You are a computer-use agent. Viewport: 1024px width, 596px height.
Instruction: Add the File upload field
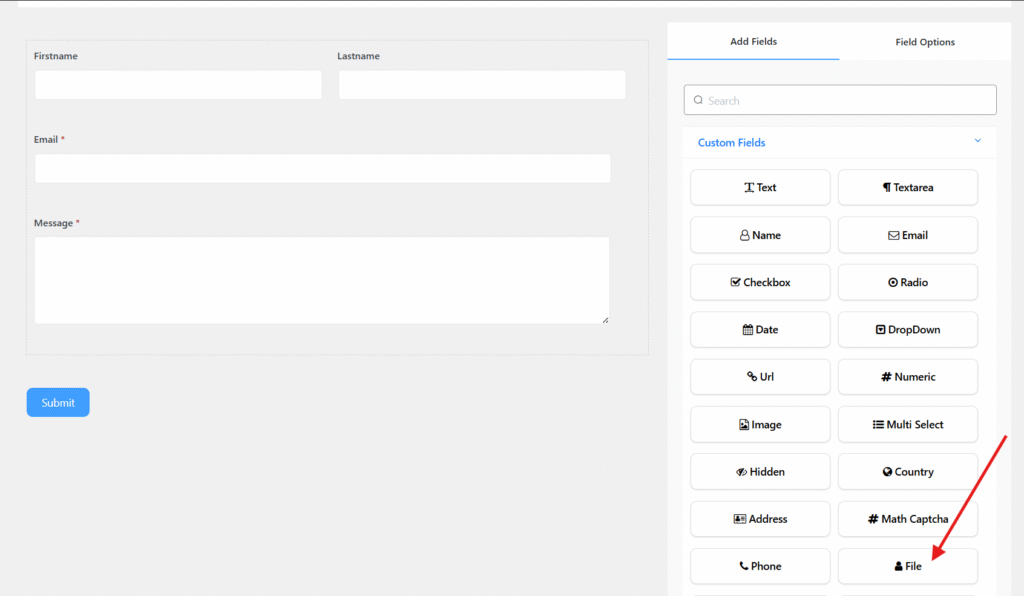tap(907, 566)
